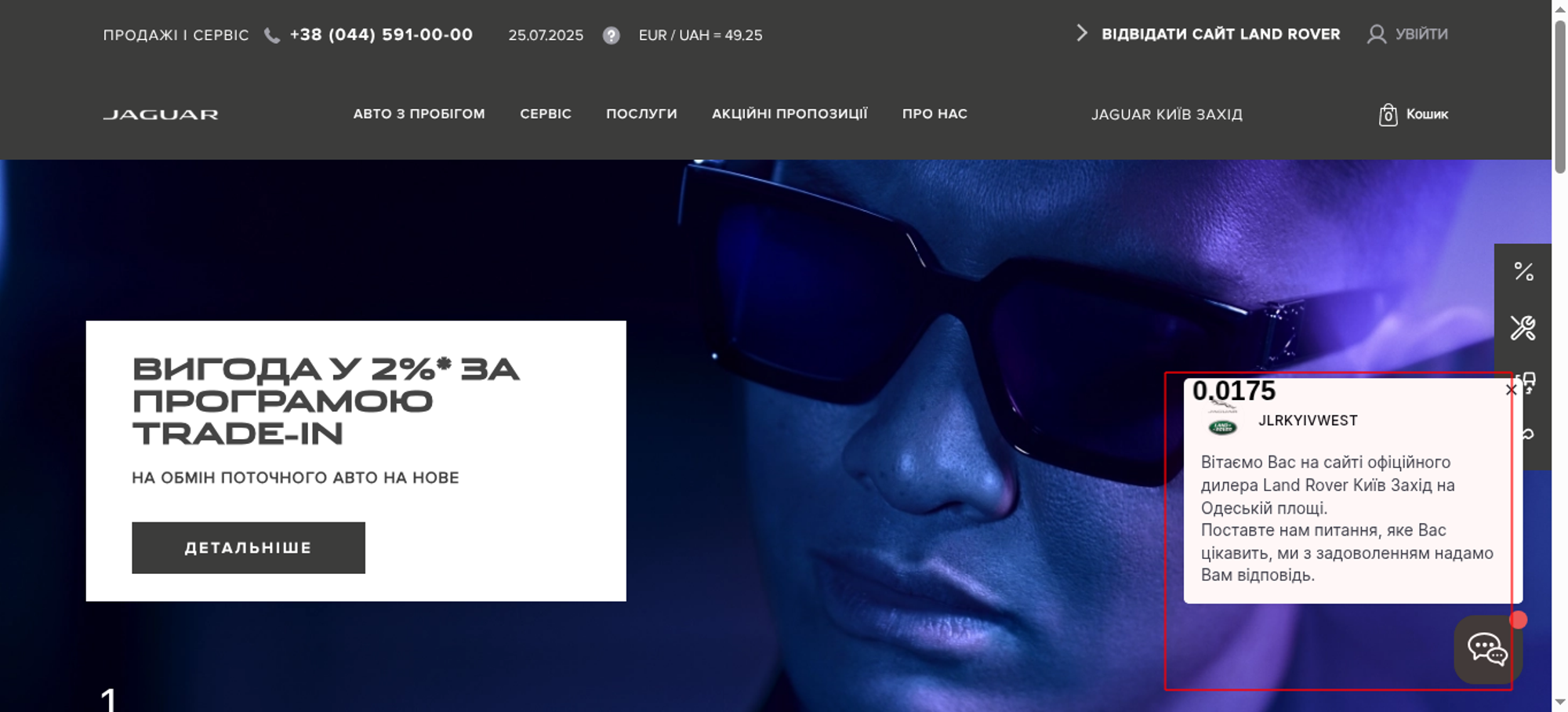Expand the Послуги navigation menu

coord(641,114)
